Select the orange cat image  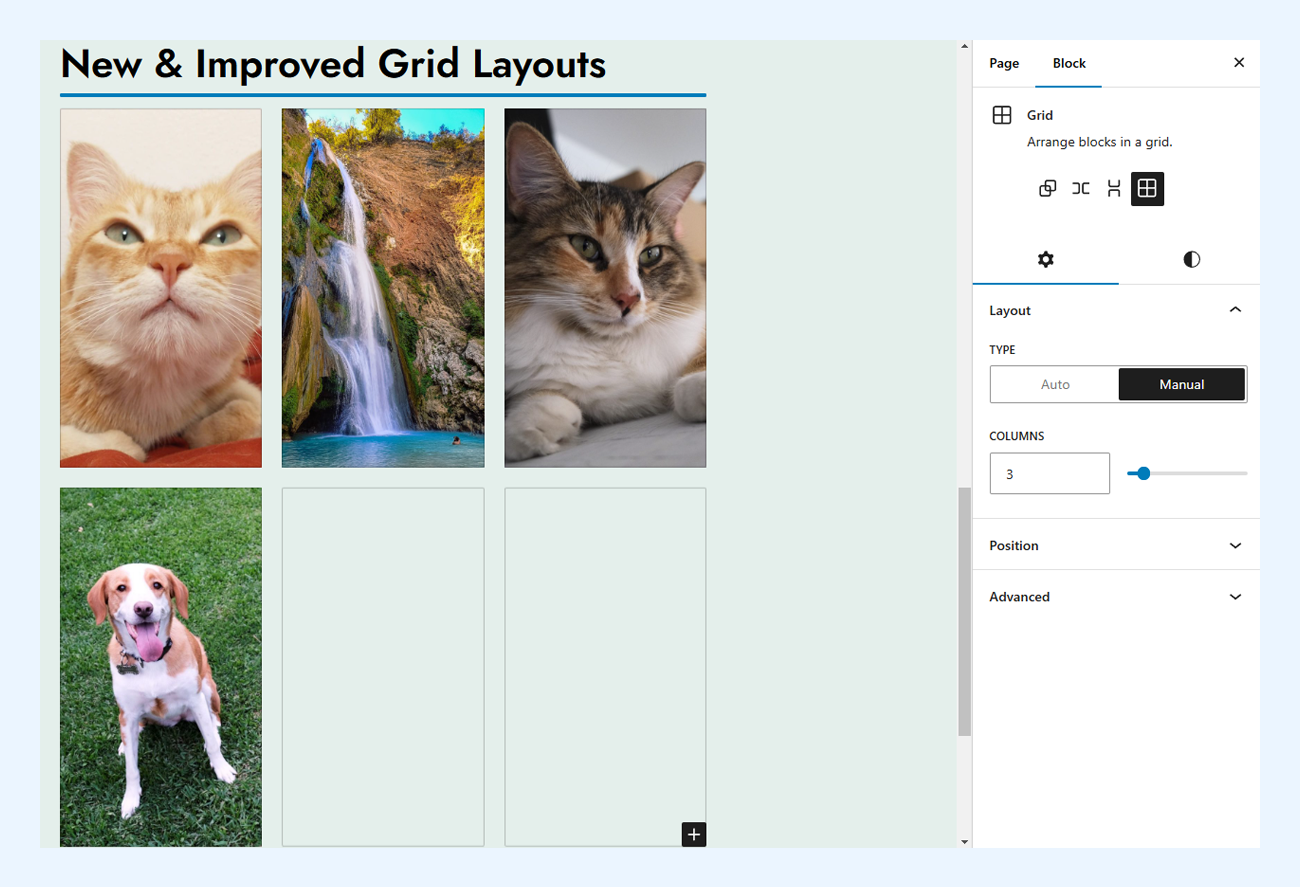point(161,288)
